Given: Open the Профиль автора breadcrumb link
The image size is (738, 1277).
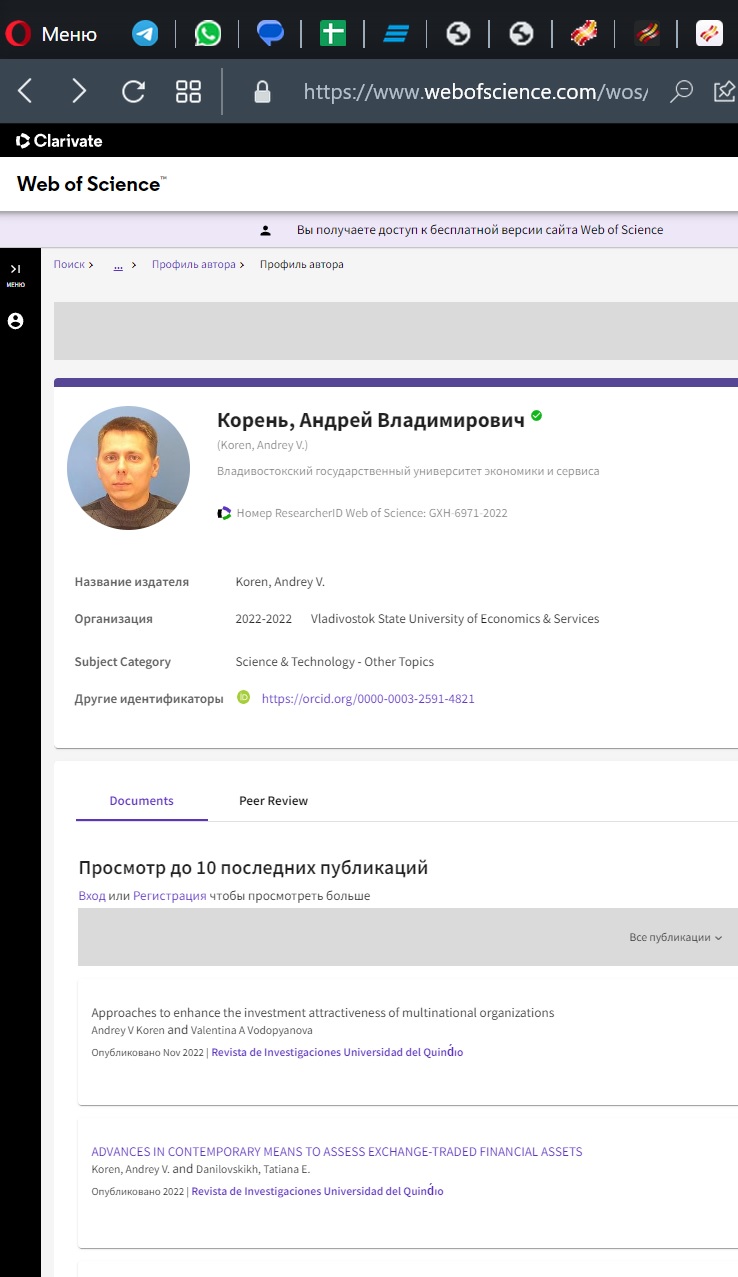Looking at the screenshot, I should pos(194,265).
